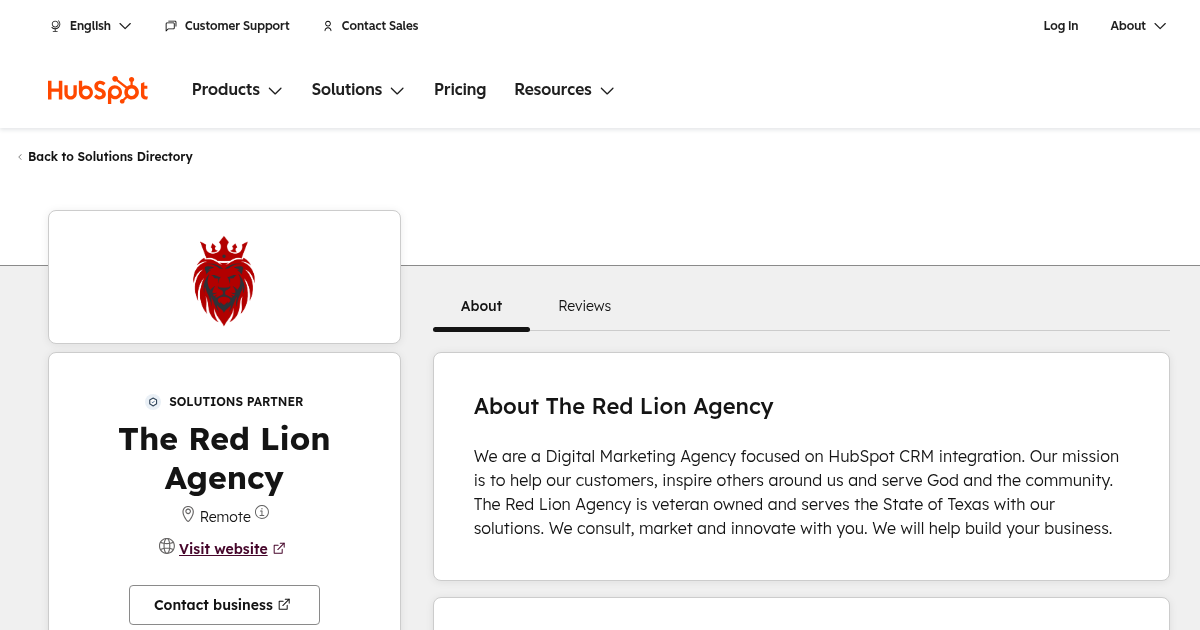This screenshot has height=630, width=1200.
Task: Click the globe icon beside Visit website
Action: pyautogui.click(x=167, y=546)
